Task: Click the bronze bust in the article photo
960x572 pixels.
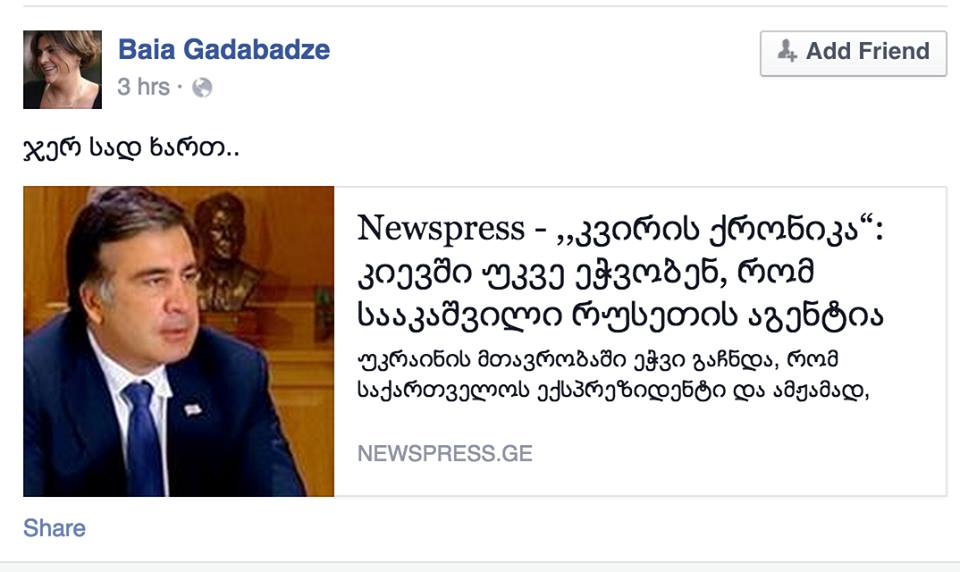Action: (225, 251)
